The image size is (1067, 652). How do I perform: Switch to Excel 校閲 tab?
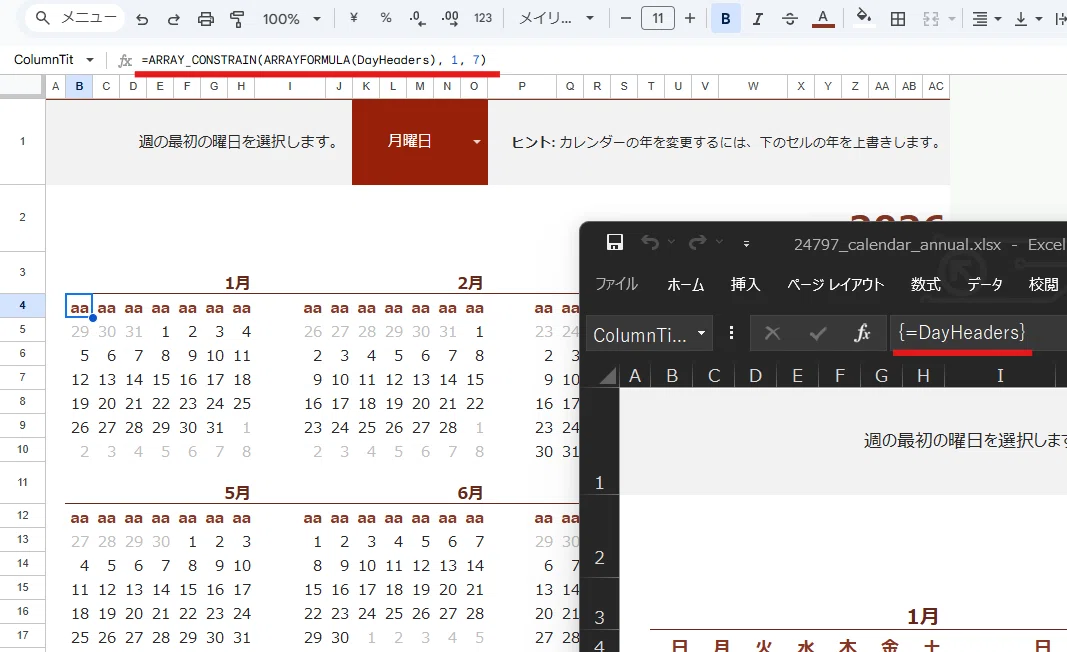click(1043, 284)
